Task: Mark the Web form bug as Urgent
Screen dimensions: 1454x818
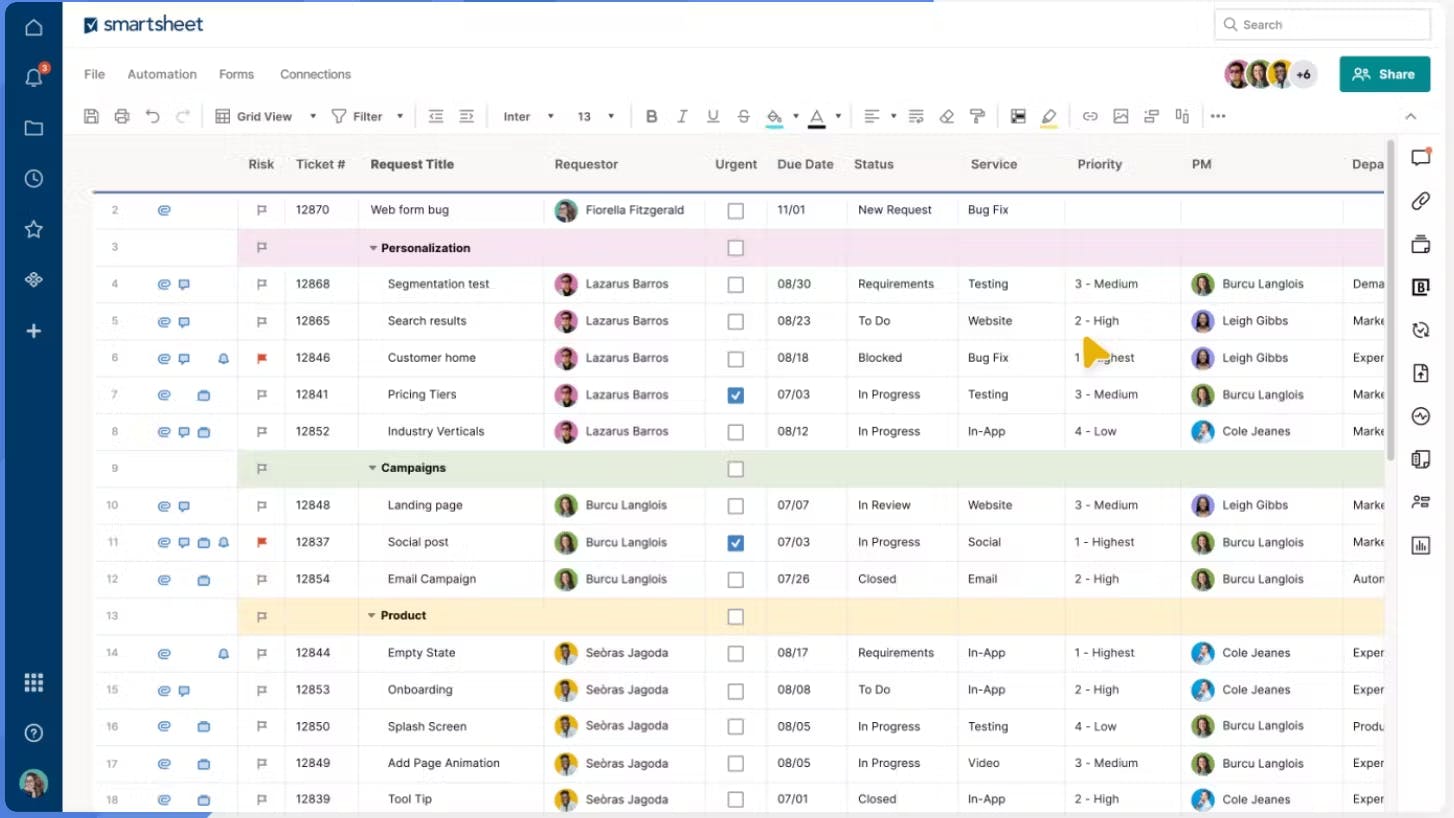Action: coord(736,210)
